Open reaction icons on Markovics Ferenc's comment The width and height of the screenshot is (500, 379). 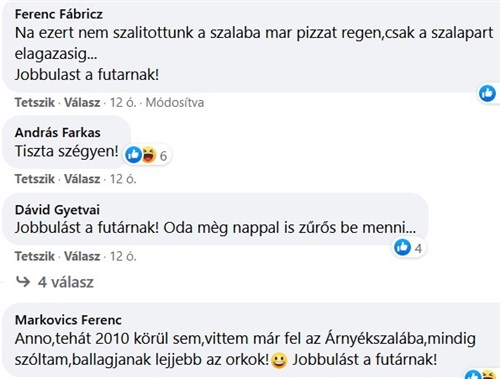click(480, 375)
